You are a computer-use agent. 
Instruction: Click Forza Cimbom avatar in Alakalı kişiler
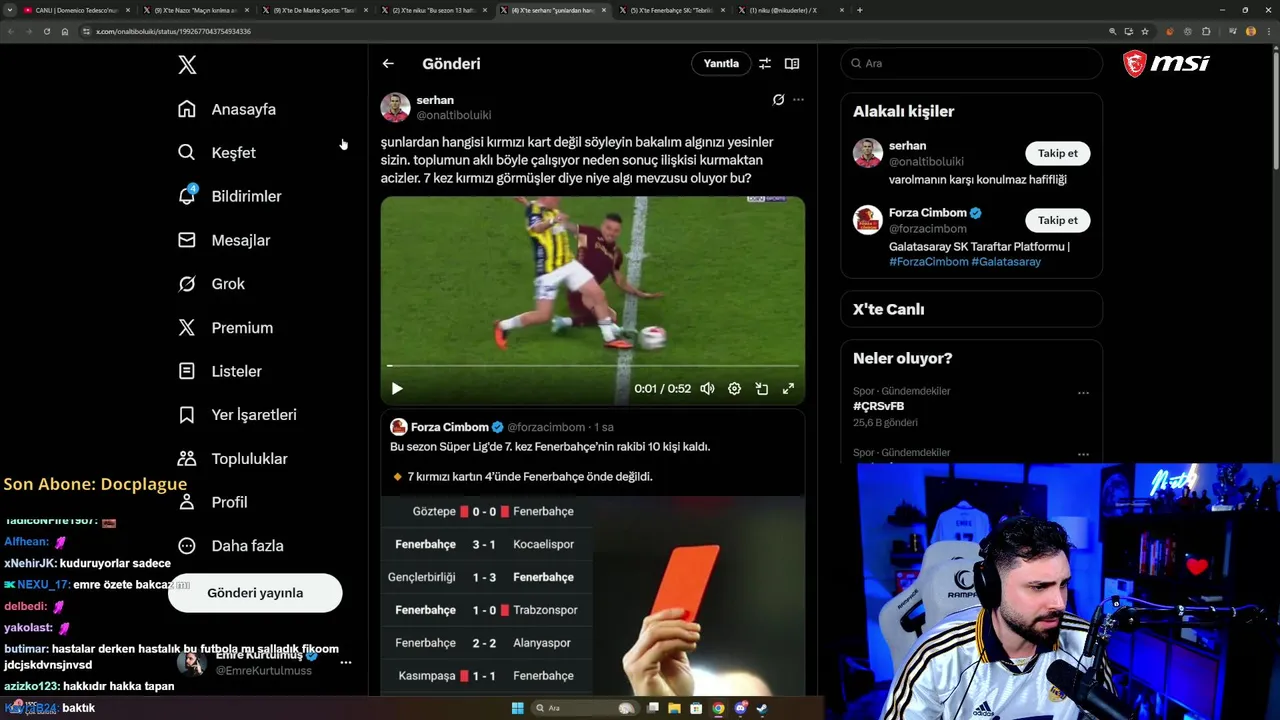pos(868,220)
